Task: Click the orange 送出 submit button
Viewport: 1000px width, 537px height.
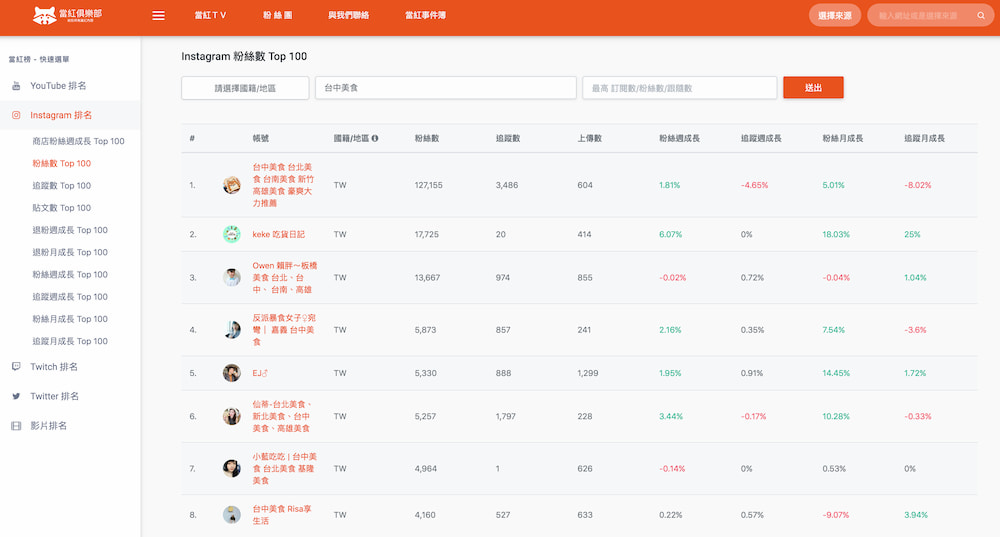Action: [813, 88]
